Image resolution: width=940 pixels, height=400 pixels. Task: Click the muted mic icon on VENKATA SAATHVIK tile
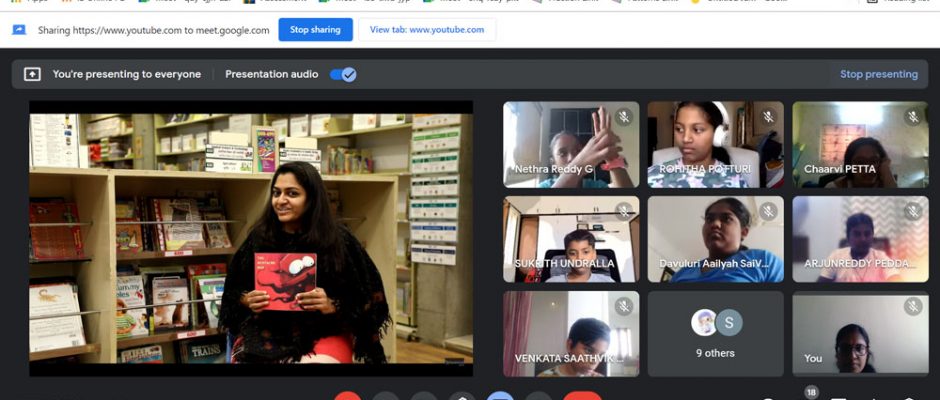(623, 306)
